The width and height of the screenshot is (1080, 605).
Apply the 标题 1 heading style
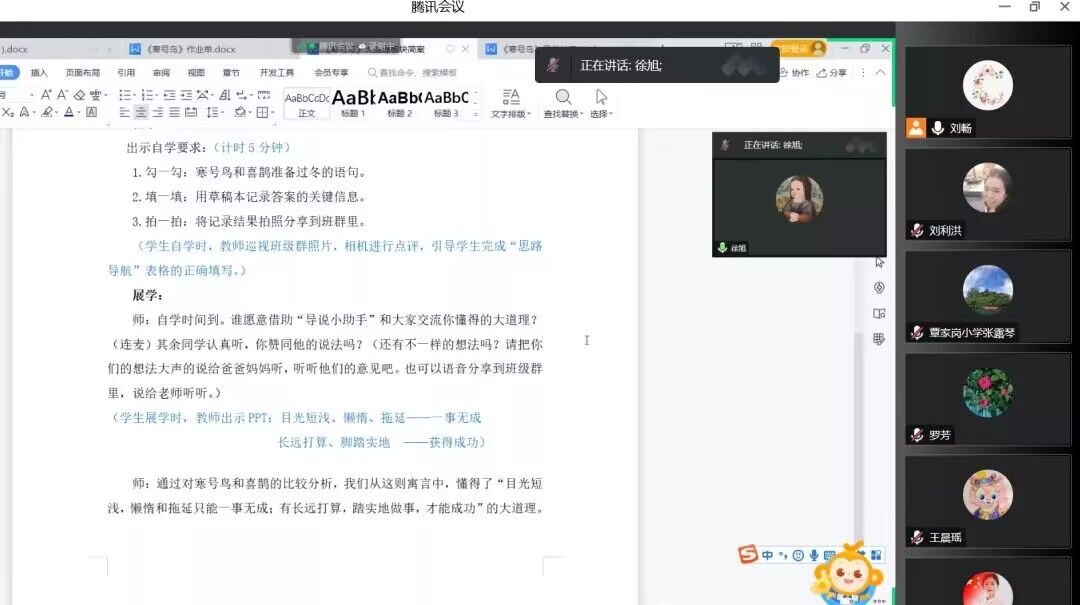coord(353,104)
